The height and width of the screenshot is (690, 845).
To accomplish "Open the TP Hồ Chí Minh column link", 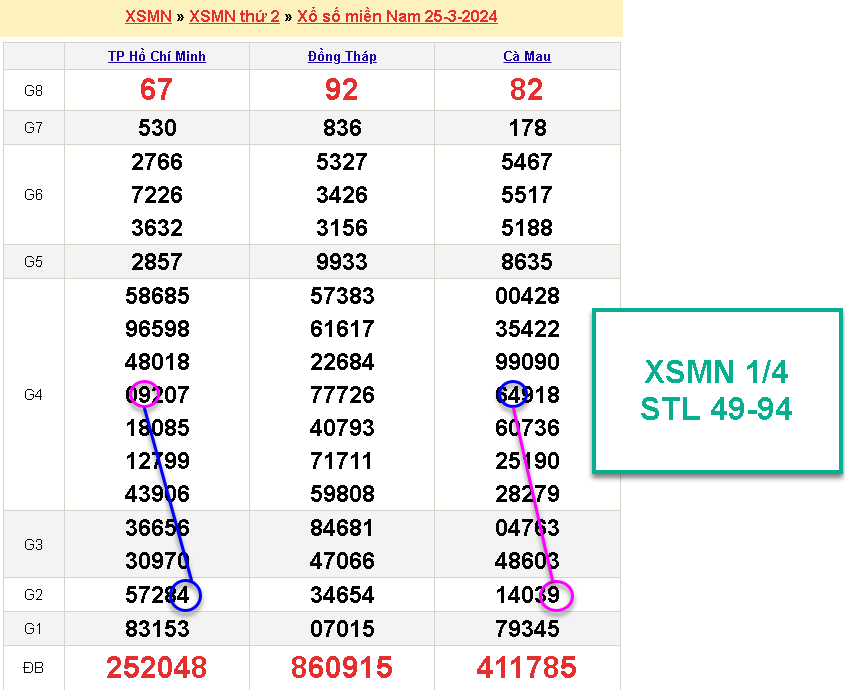I will [x=157, y=56].
